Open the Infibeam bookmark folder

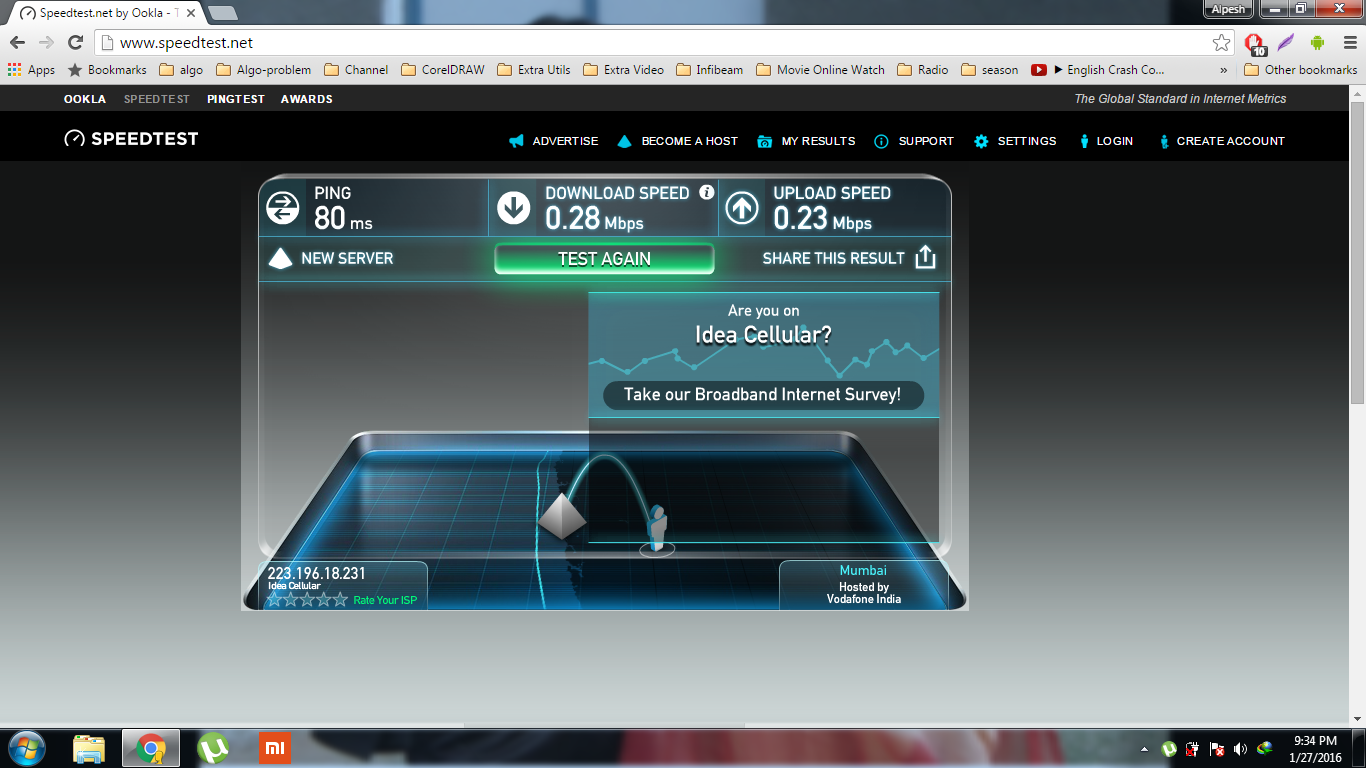pyautogui.click(x=710, y=70)
